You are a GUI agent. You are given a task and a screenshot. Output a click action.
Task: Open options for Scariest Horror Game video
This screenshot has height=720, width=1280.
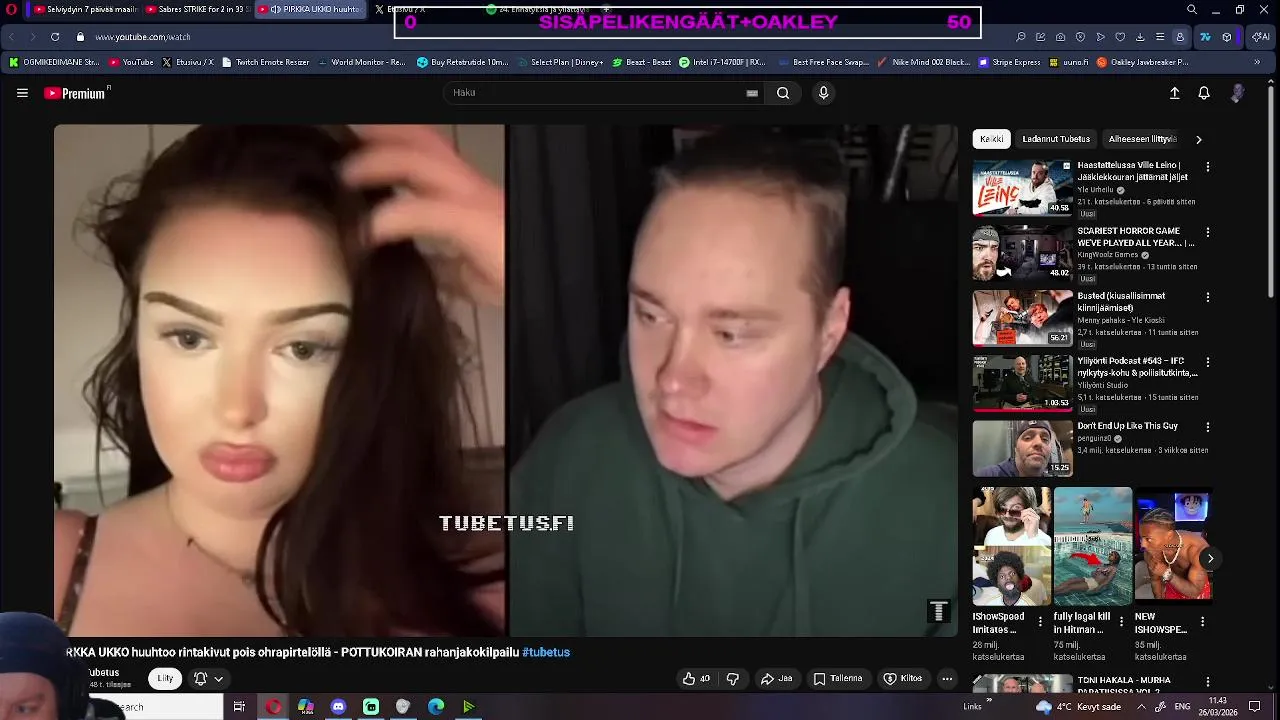click(x=1208, y=232)
